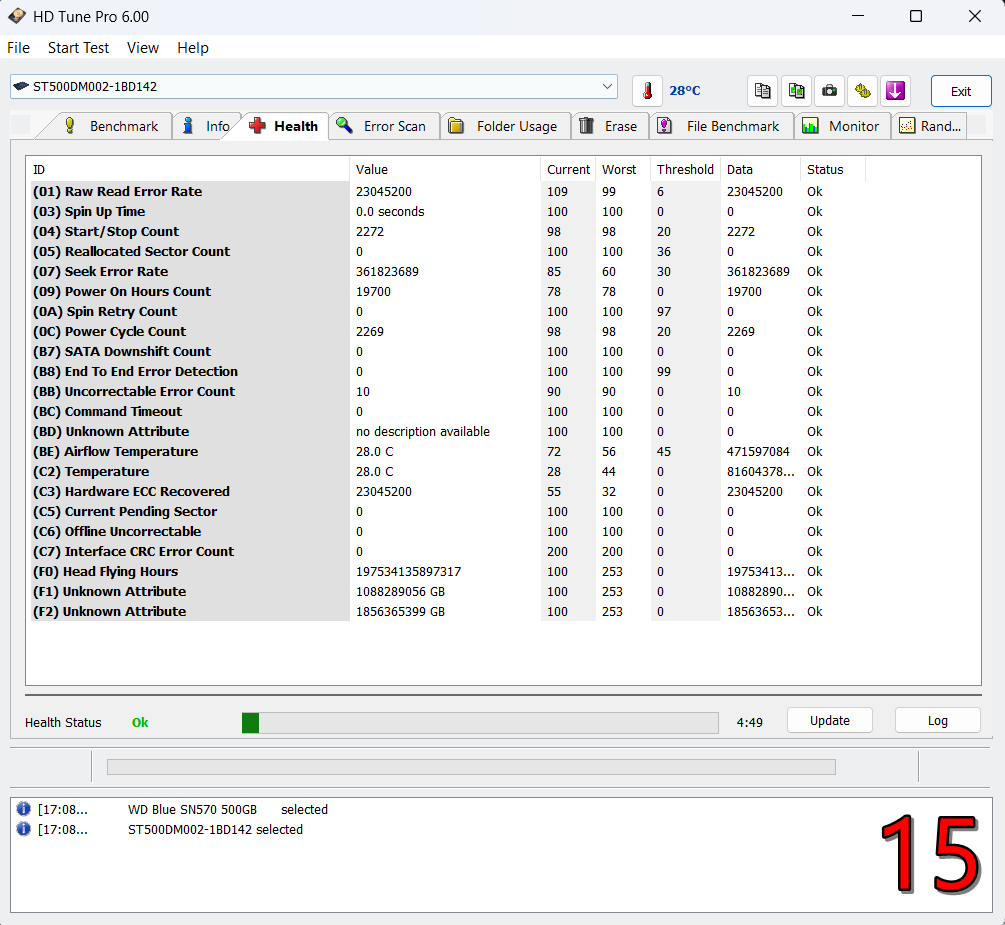Viewport: 1005px width, 925px height.
Task: Switch to the Benchmark tab
Action: tap(111, 126)
